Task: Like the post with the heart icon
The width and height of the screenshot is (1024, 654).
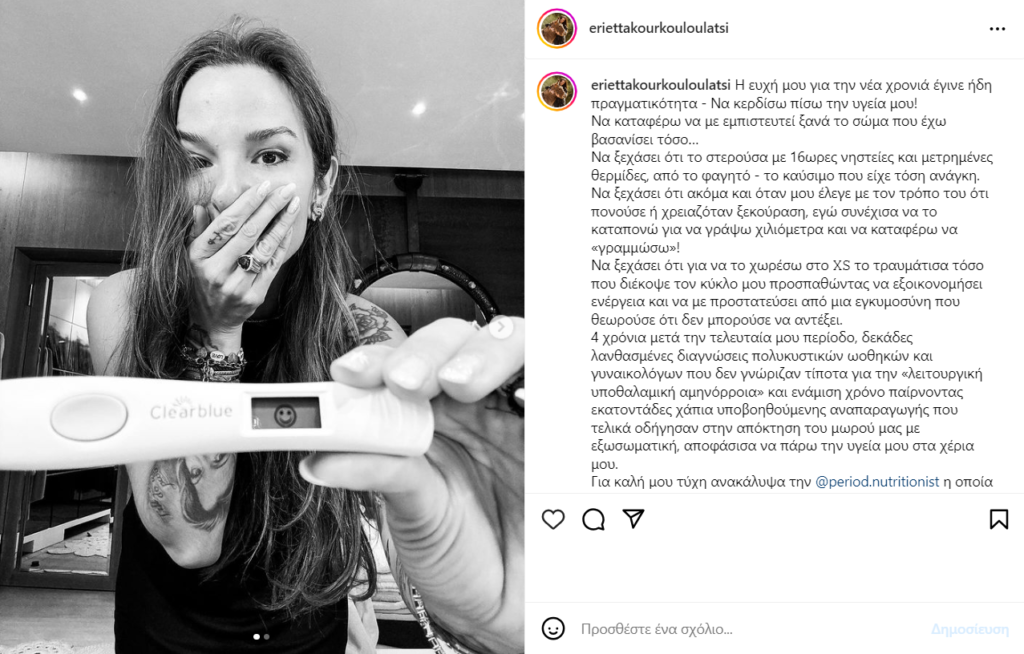Action: click(553, 519)
